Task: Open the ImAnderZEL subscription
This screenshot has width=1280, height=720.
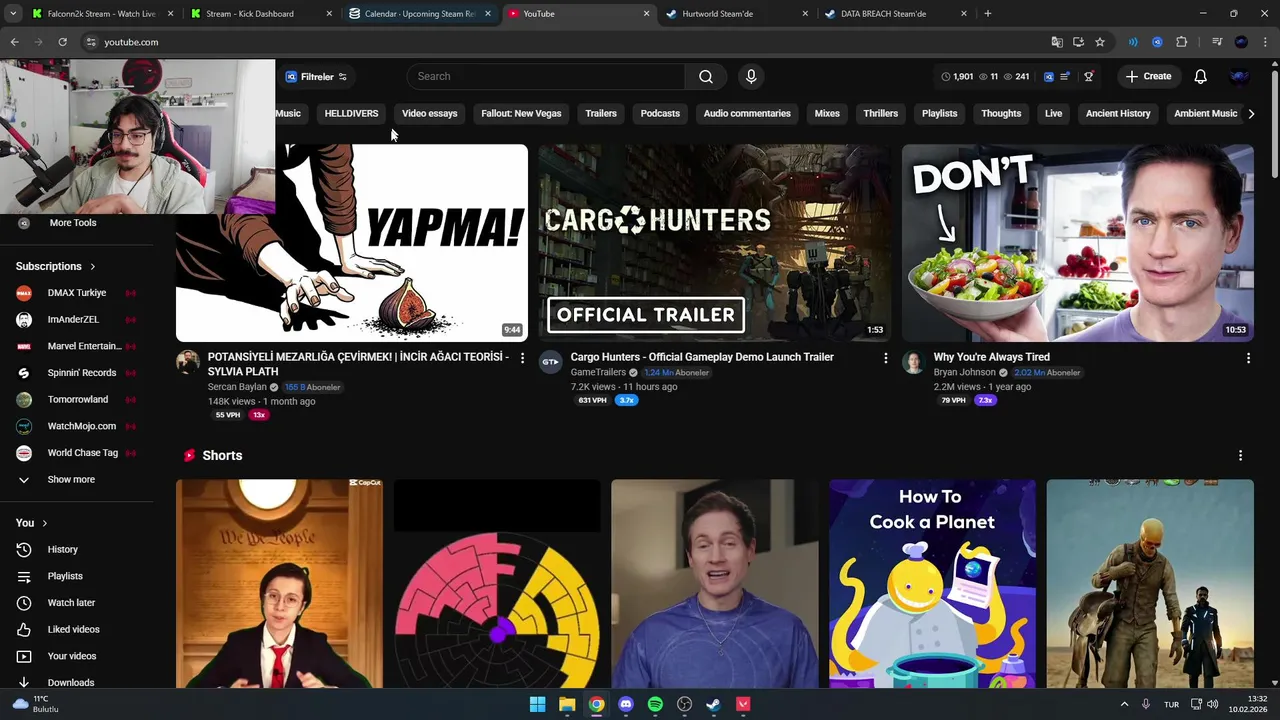Action: [x=76, y=320]
